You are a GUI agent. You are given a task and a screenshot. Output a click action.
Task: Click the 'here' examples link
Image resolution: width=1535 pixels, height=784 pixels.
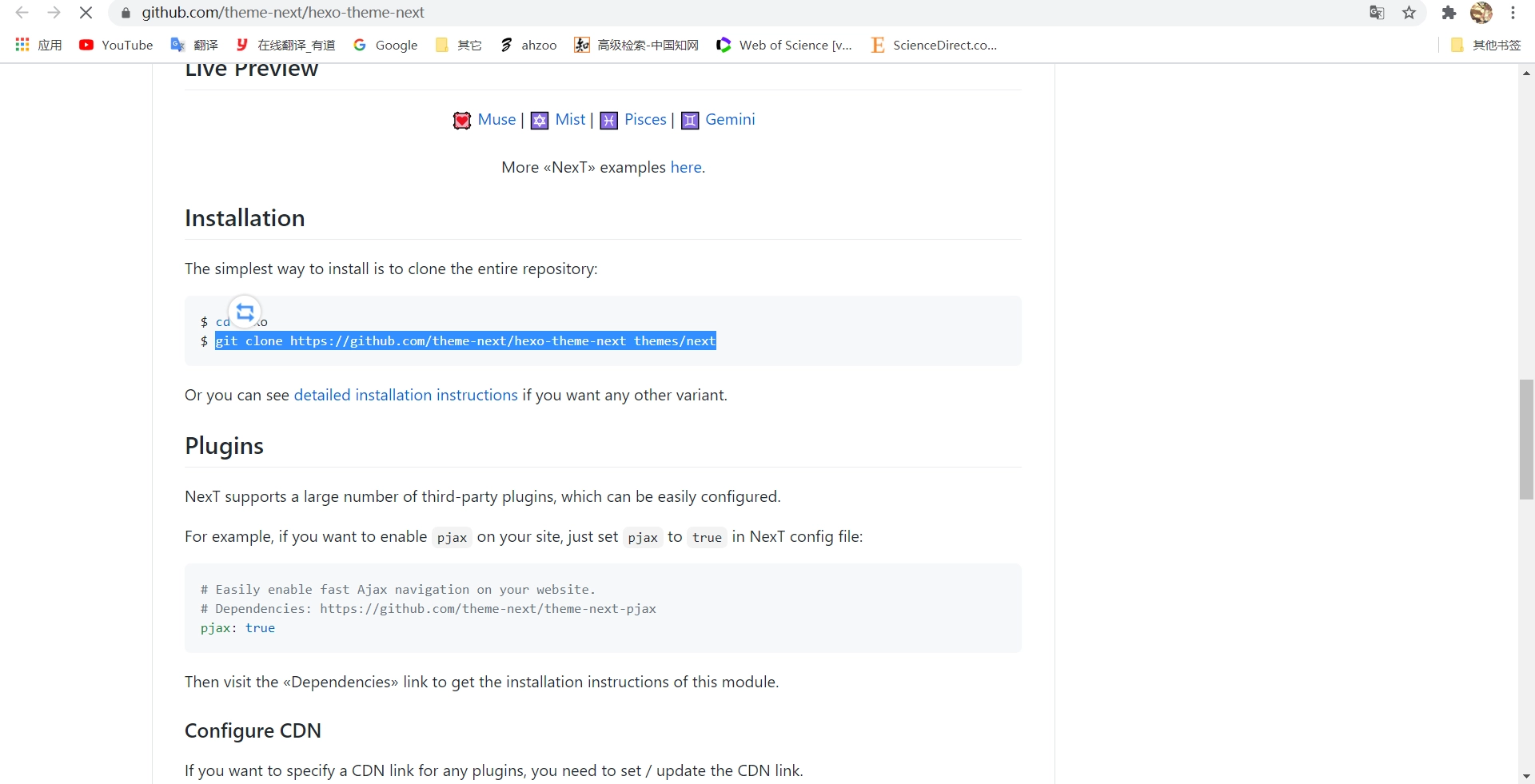click(685, 167)
